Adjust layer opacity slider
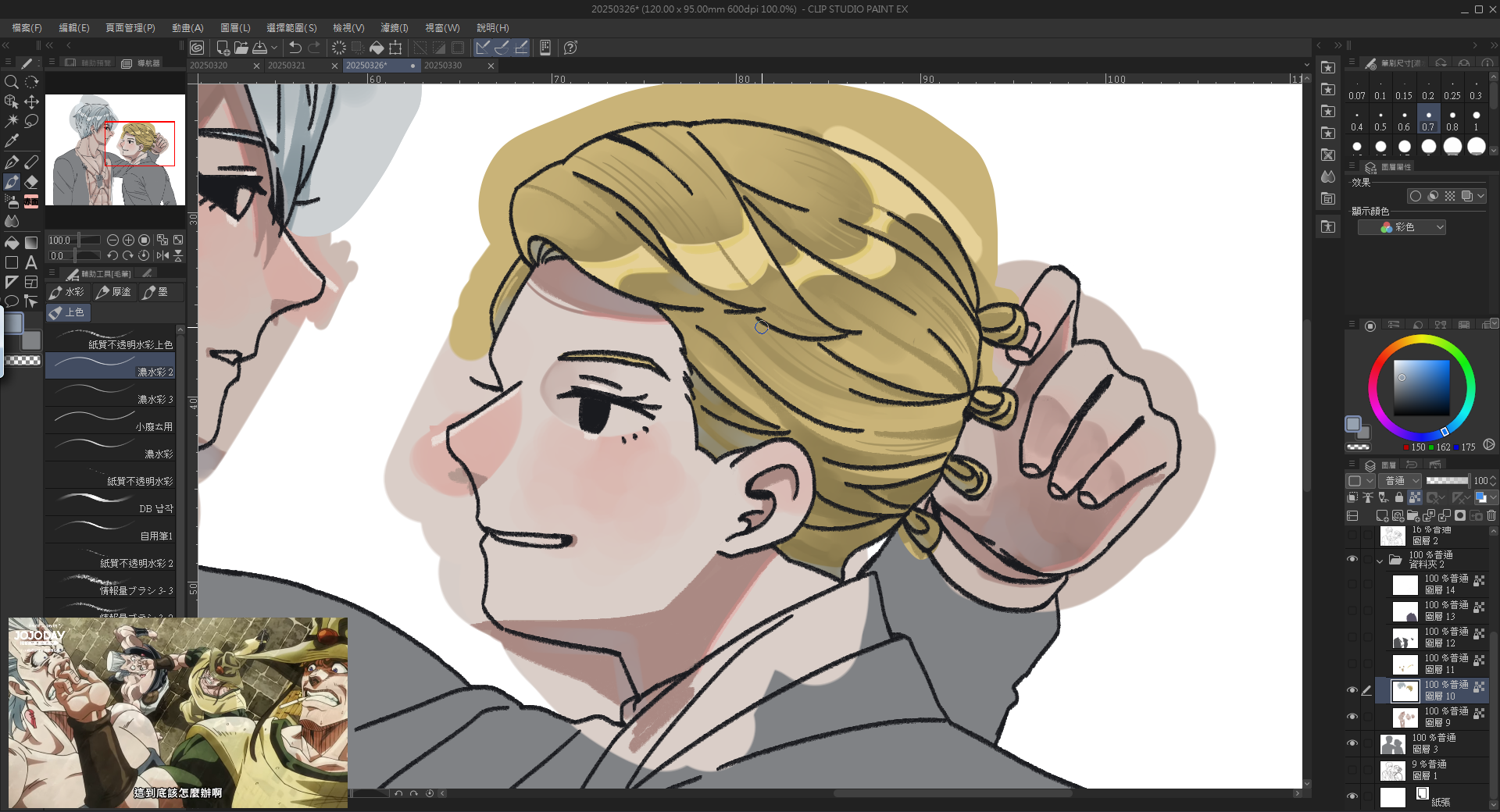The width and height of the screenshot is (1500, 812). point(1448,481)
